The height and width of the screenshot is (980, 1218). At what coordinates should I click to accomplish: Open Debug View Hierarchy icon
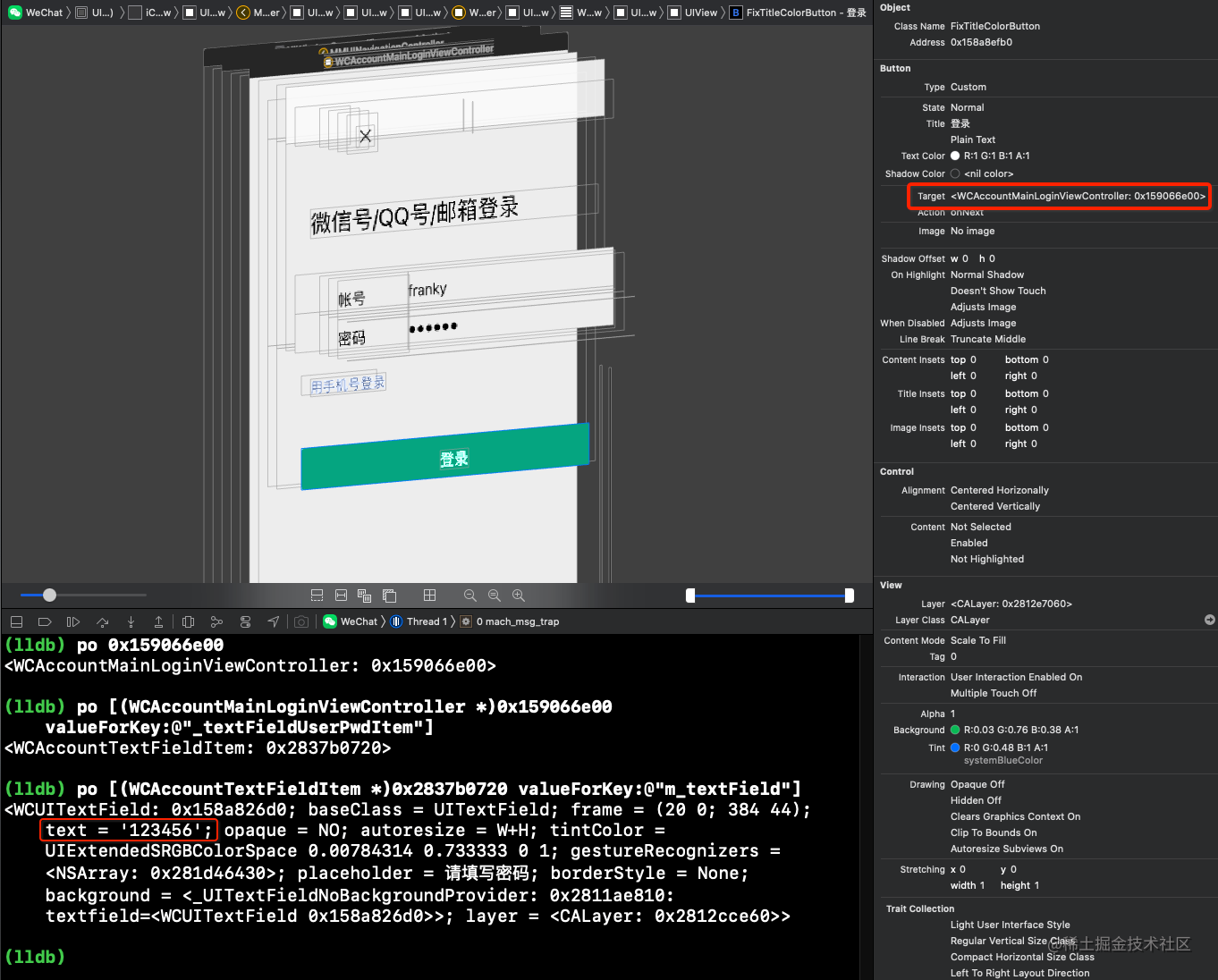[188, 621]
